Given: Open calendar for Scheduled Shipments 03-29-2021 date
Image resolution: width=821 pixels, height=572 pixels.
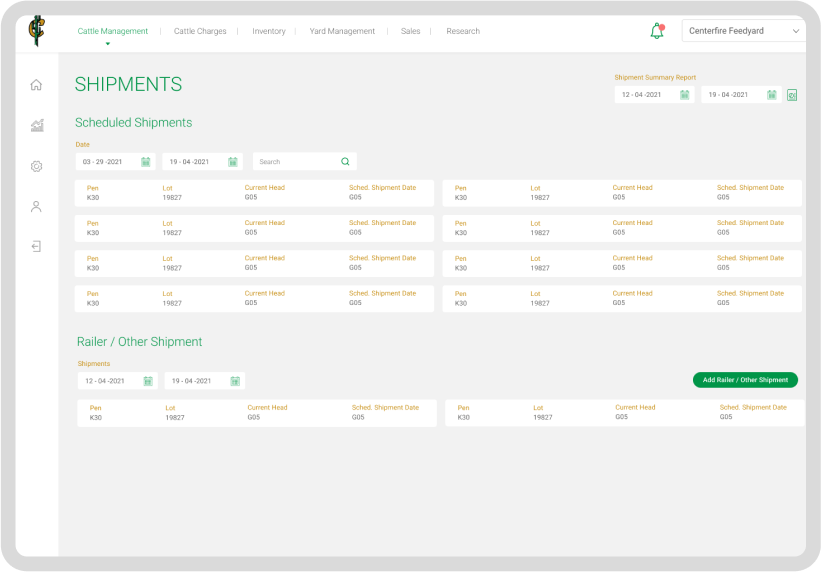Looking at the screenshot, I should pos(145,162).
